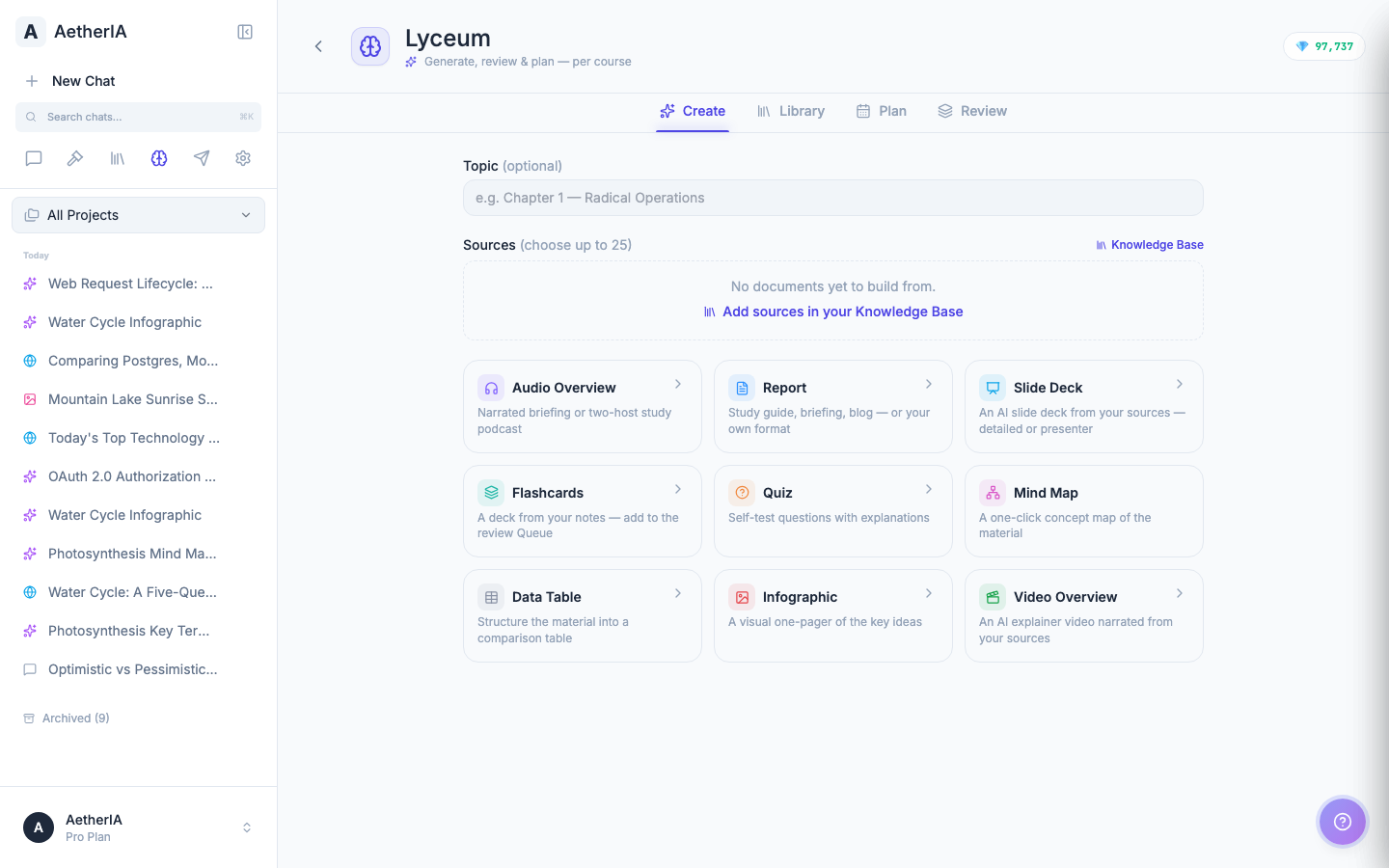Viewport: 1389px width, 868px height.
Task: Click the Quiz question icon
Action: pos(742,493)
